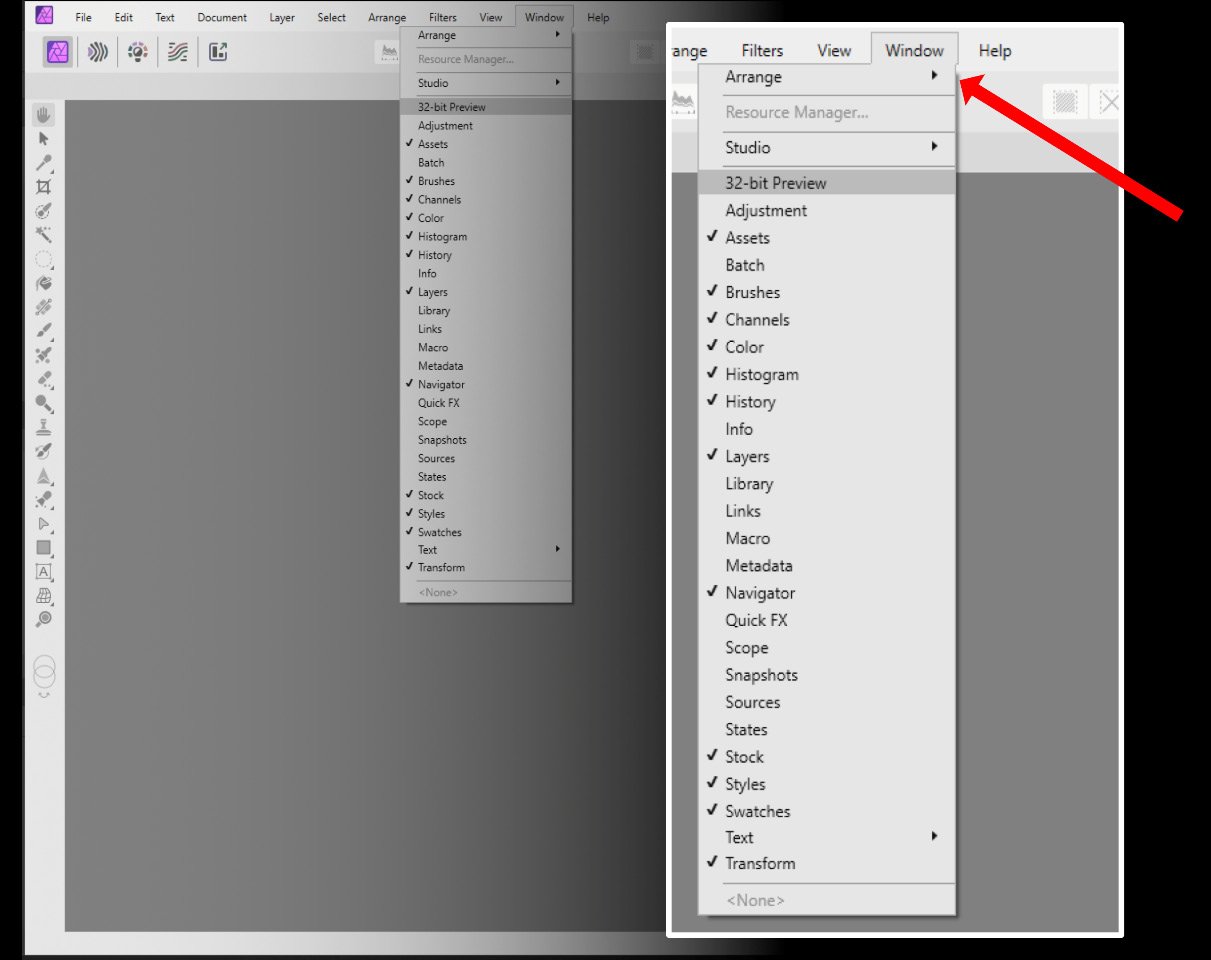Open the Select menu
This screenshot has height=960, width=1211.
pyautogui.click(x=332, y=17)
